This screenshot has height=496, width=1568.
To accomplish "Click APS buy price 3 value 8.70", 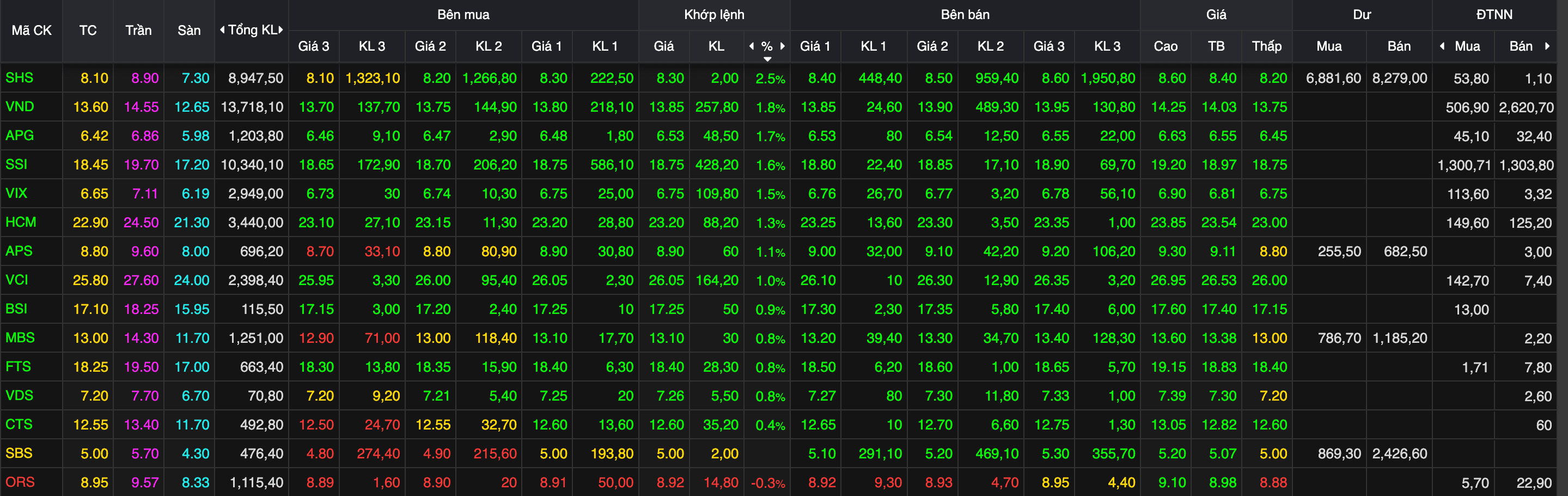I will coord(320,251).
